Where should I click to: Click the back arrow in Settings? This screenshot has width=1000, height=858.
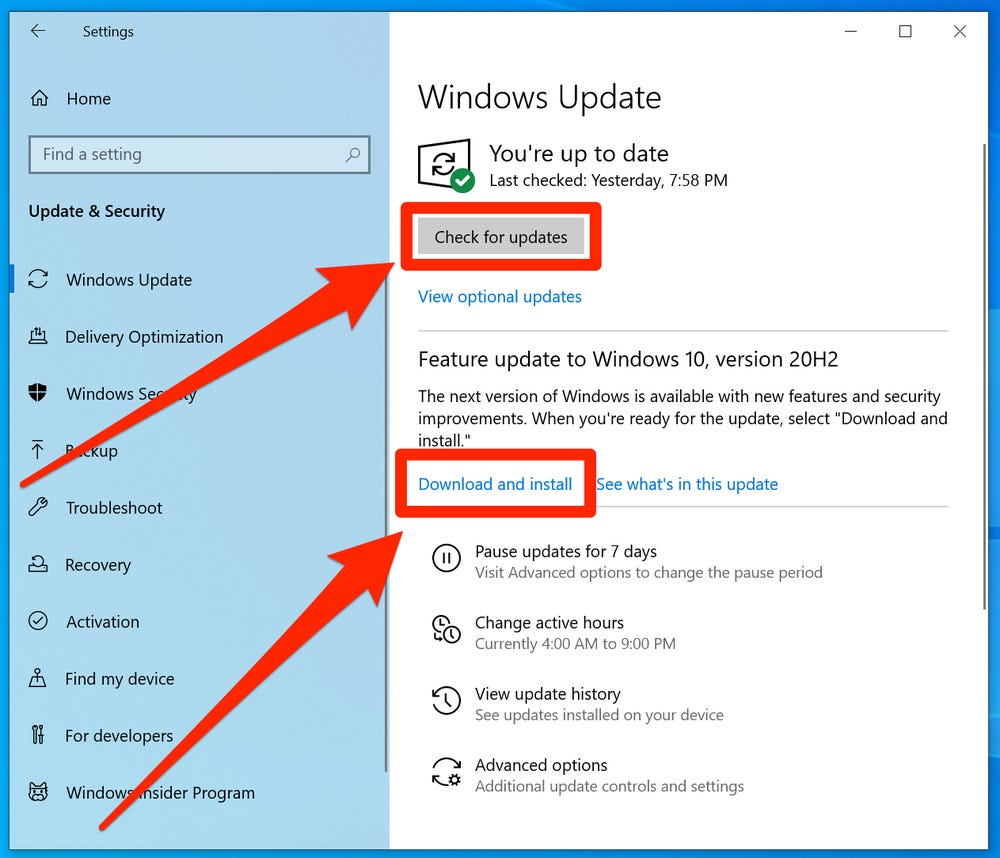[x=36, y=31]
